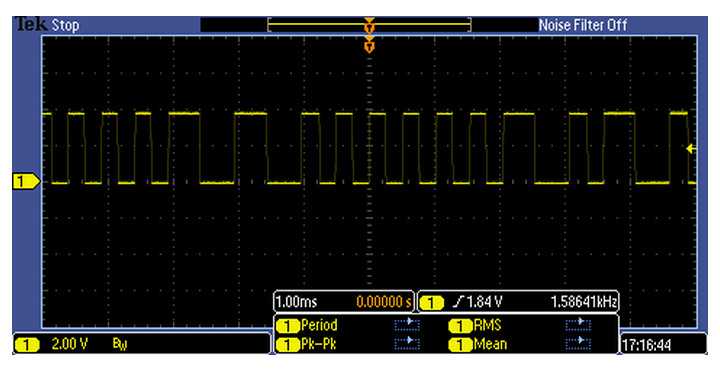The height and width of the screenshot is (376, 720).
Task: Toggle the Noise Filter Off setting
Action: [583, 25]
